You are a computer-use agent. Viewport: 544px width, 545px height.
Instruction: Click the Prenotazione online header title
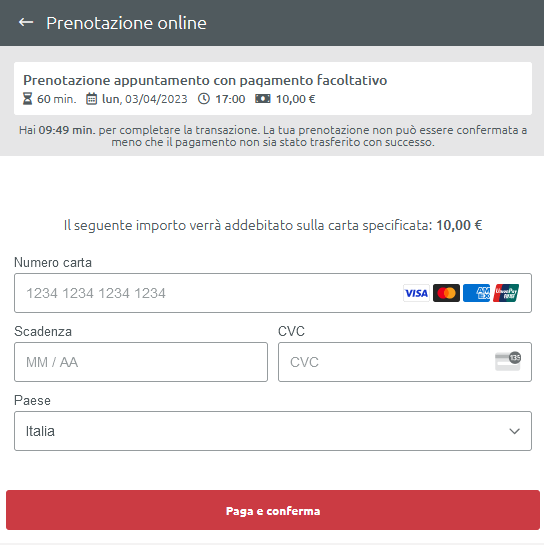point(127,23)
